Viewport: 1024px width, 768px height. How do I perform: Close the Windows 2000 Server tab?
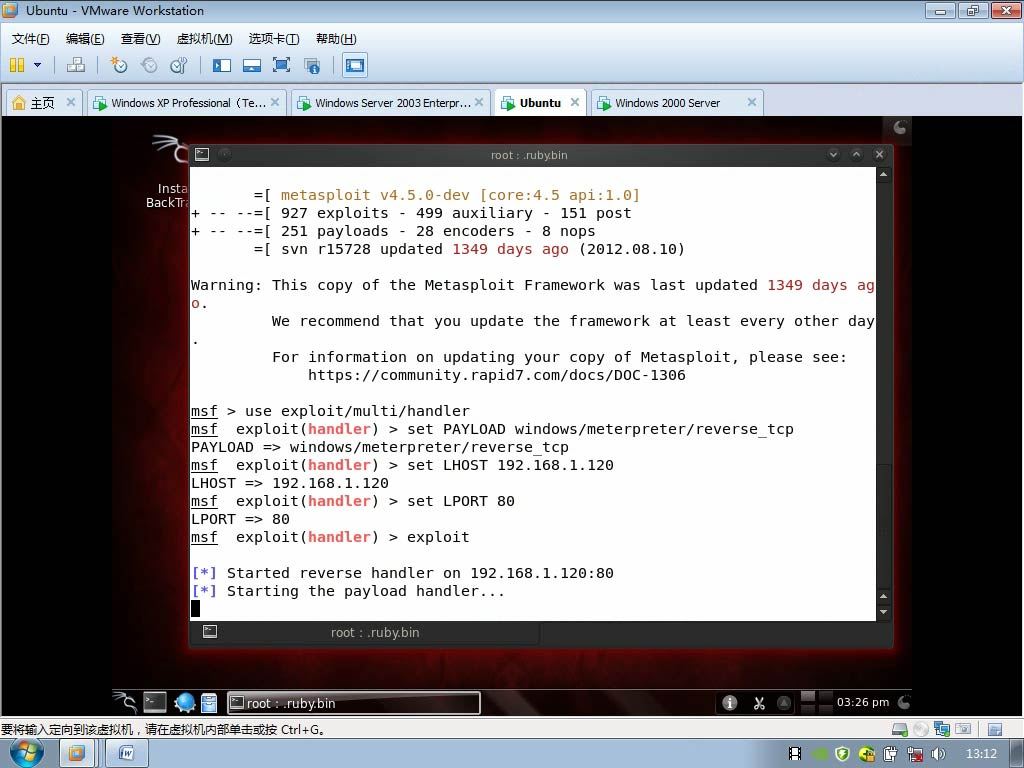coord(752,102)
